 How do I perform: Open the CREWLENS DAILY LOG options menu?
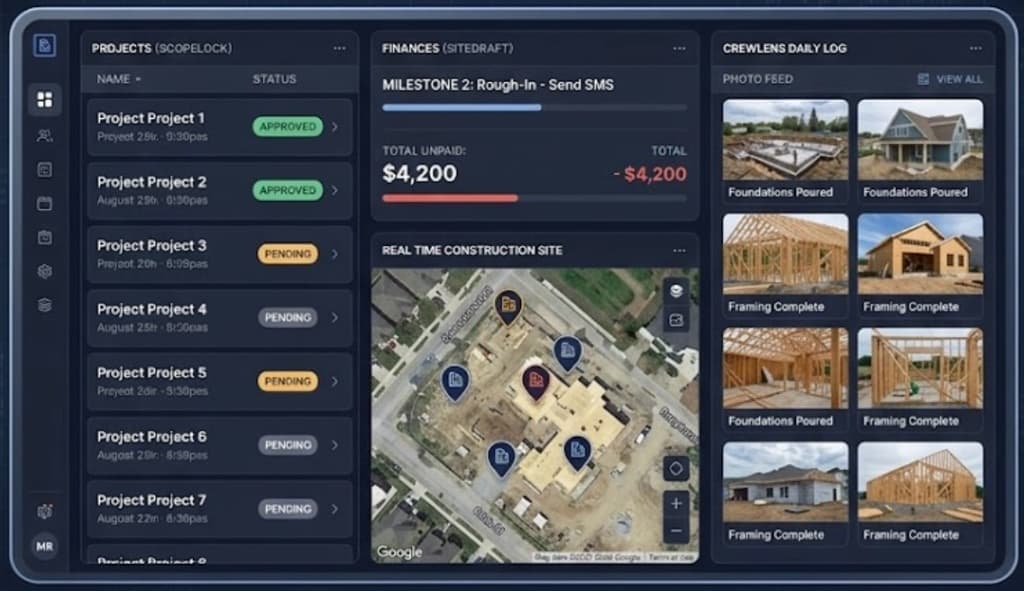pyautogui.click(x=975, y=47)
